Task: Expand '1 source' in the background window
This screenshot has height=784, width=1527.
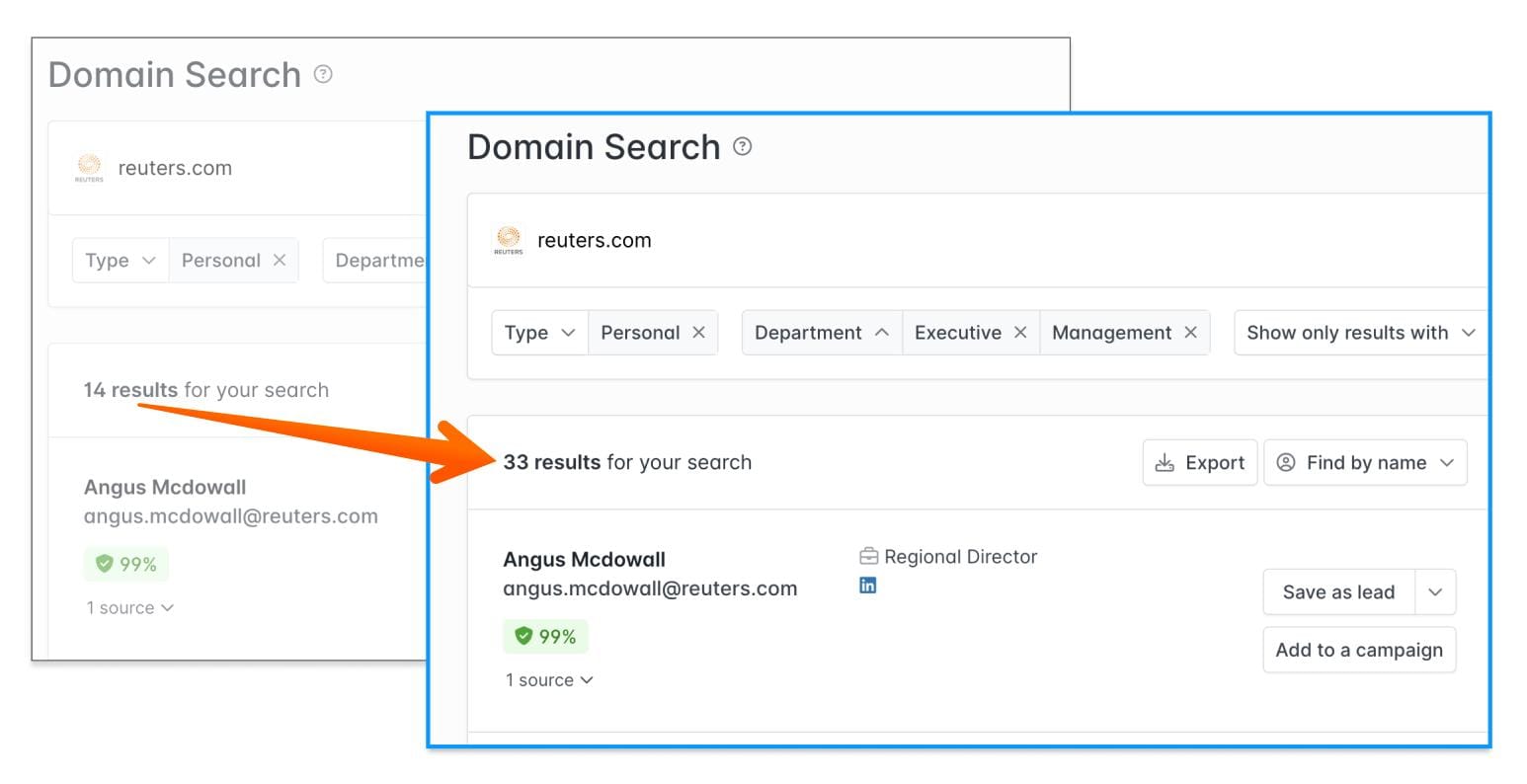Action: click(x=130, y=608)
